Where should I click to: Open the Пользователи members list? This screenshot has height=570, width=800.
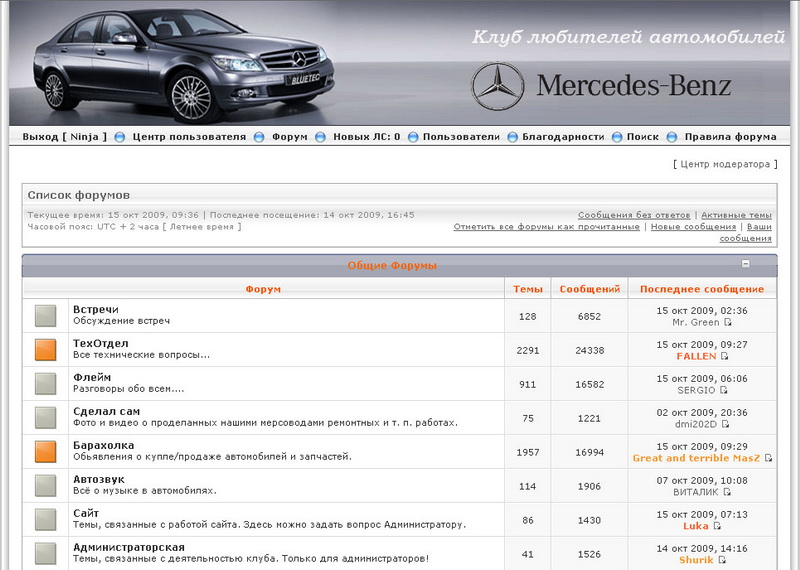point(461,137)
